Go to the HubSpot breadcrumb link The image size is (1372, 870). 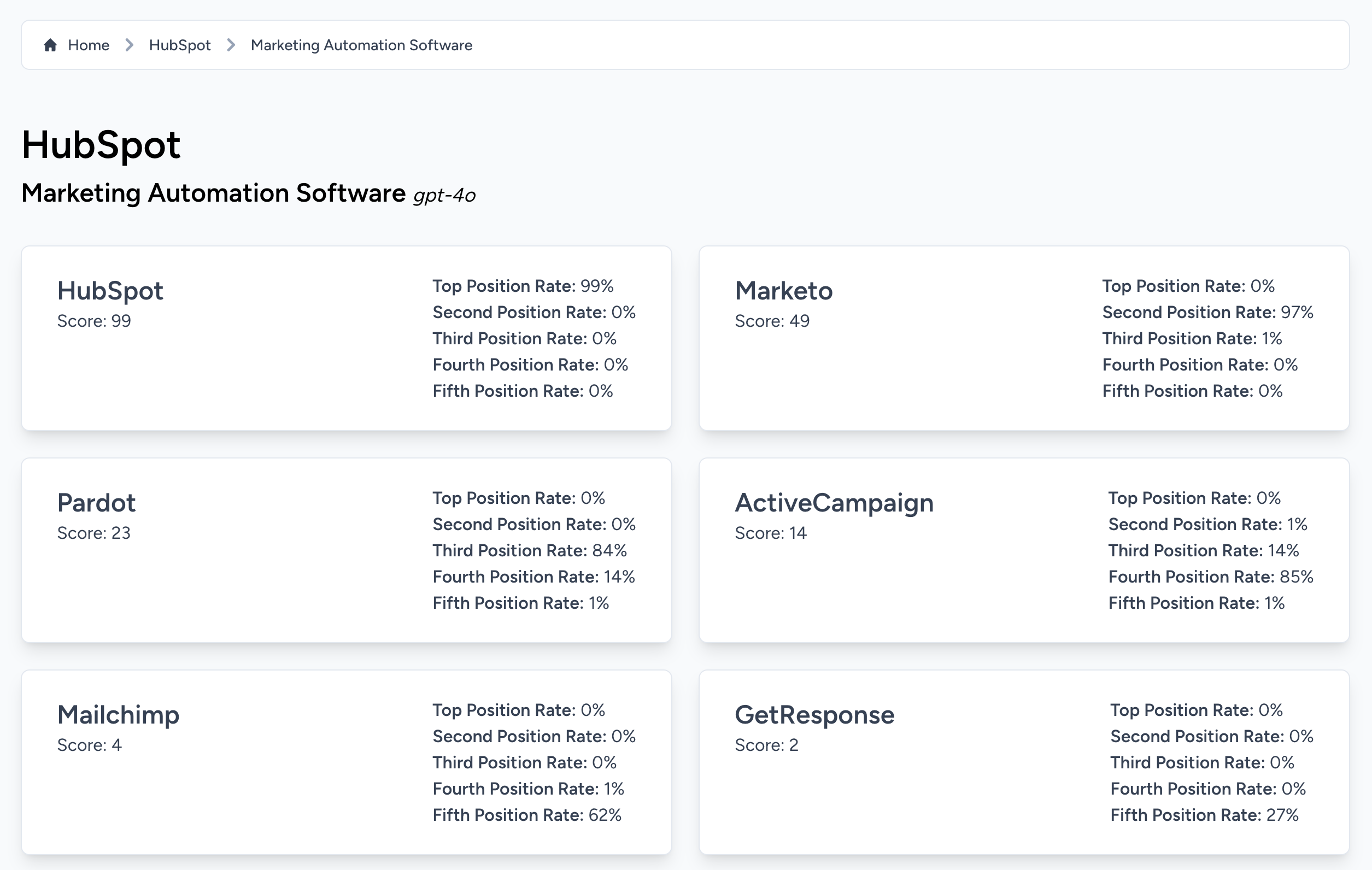(x=179, y=45)
